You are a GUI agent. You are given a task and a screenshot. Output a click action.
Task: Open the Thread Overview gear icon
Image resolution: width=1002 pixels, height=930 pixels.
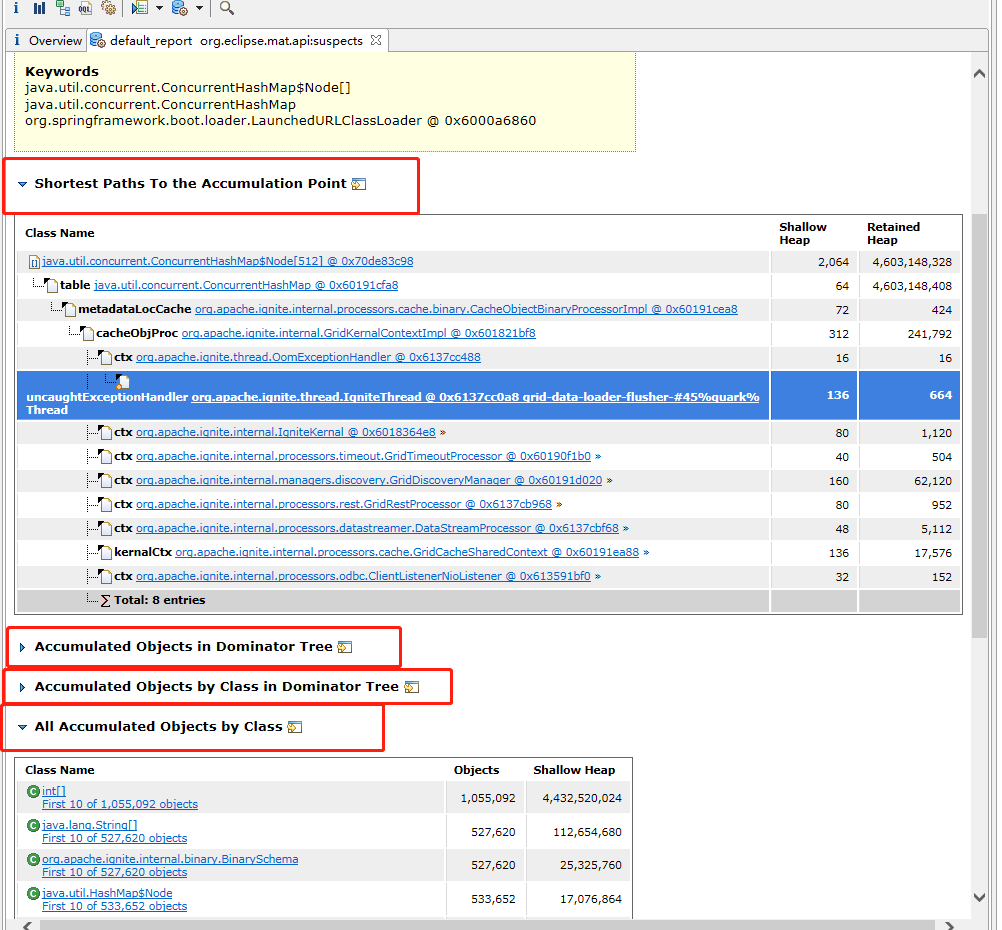point(108,8)
